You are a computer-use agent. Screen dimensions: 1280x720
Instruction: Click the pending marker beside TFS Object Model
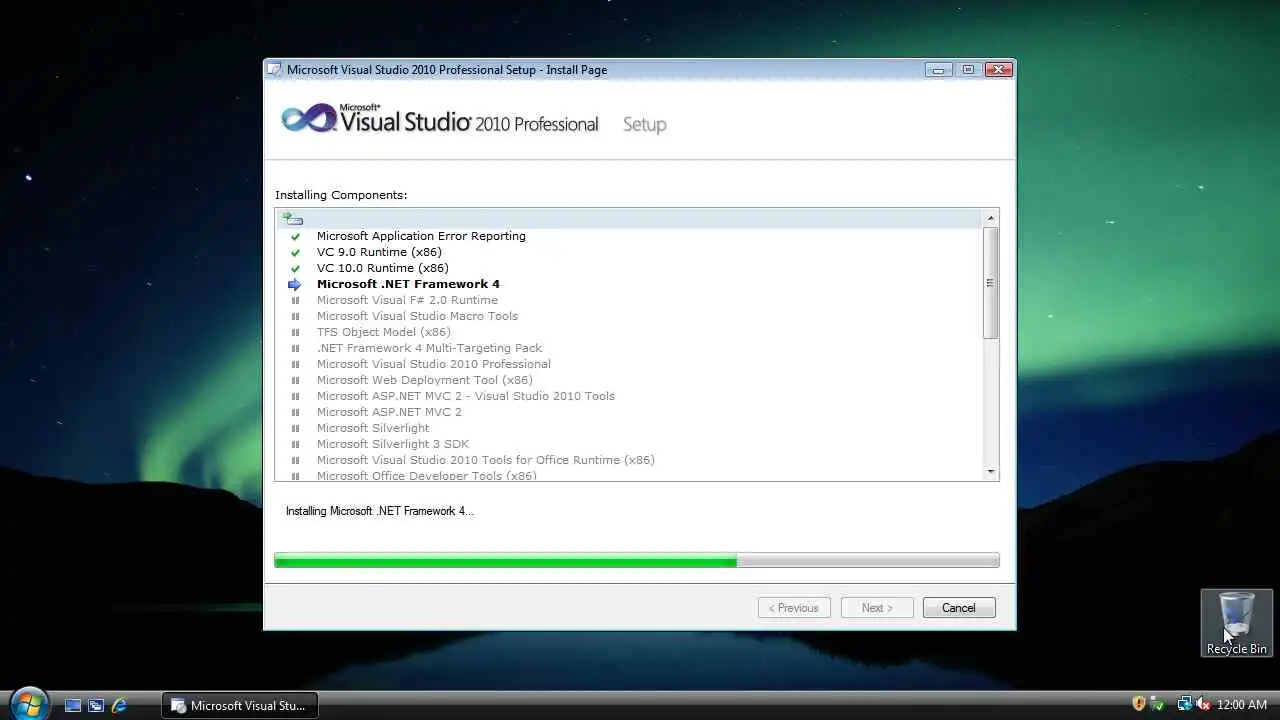coord(295,333)
